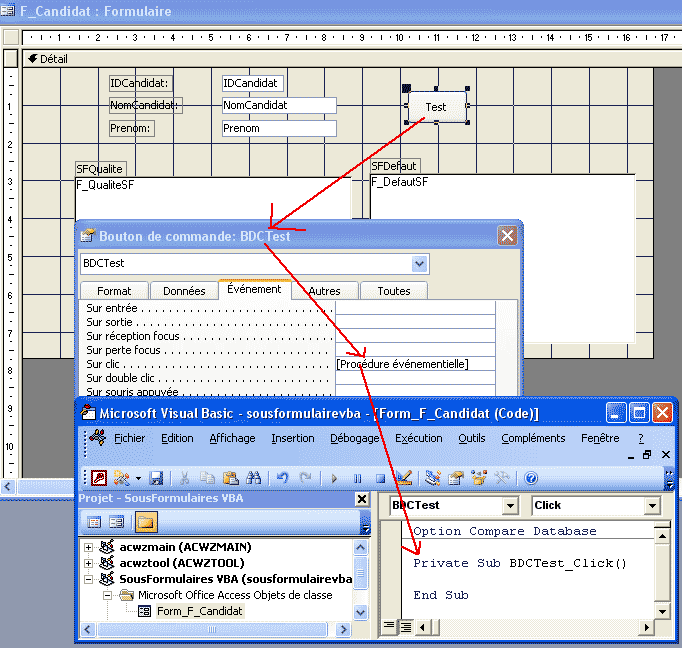Open the BDCTest object dropdown in code window

(x=510, y=505)
